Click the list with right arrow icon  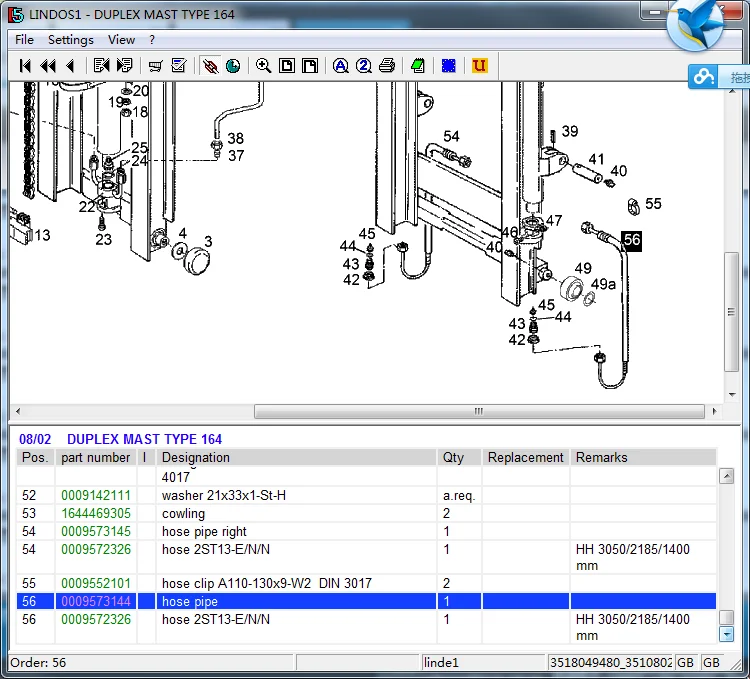(x=124, y=66)
